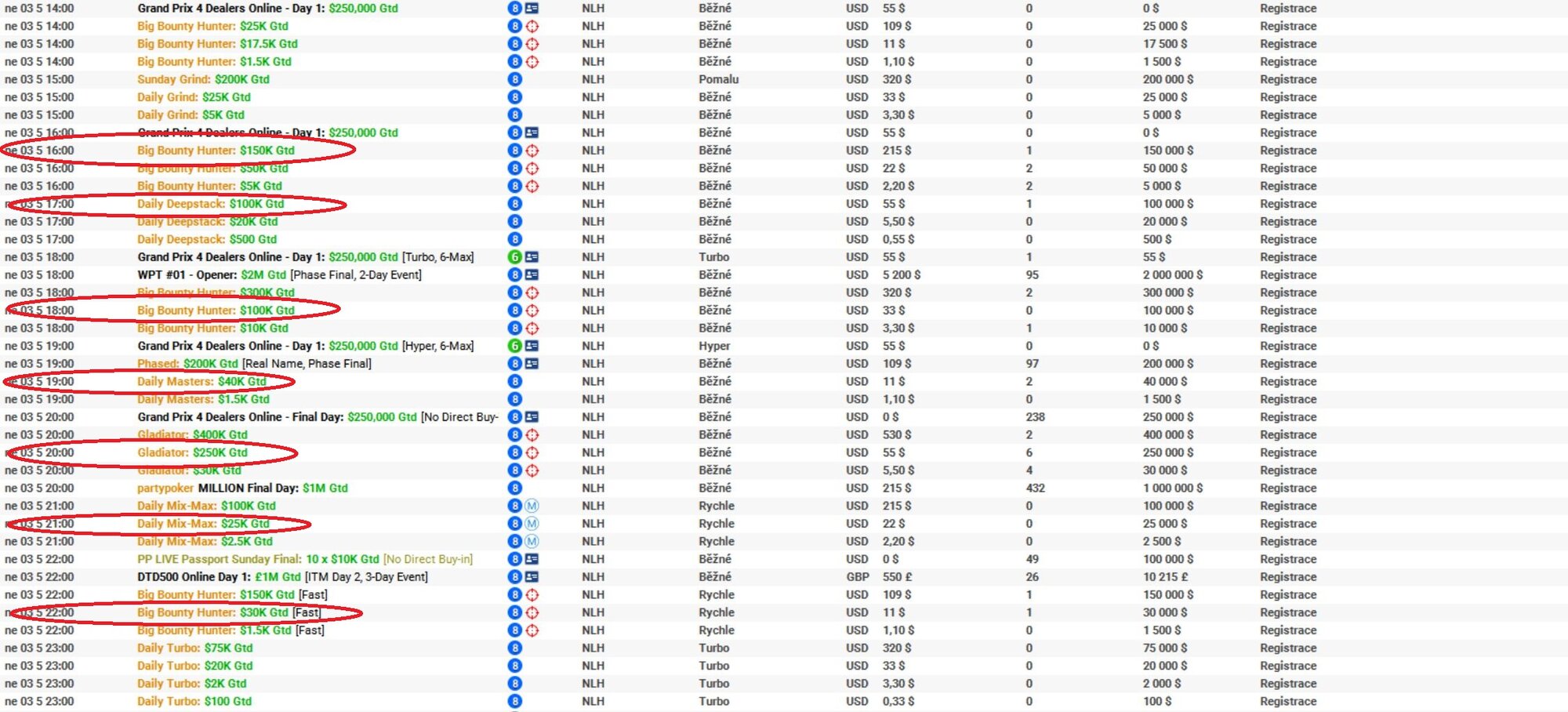The height and width of the screenshot is (712, 1568).
Task: Click 8-max icon in Daily Turbo $75K Gtd row
Action: pos(515,648)
